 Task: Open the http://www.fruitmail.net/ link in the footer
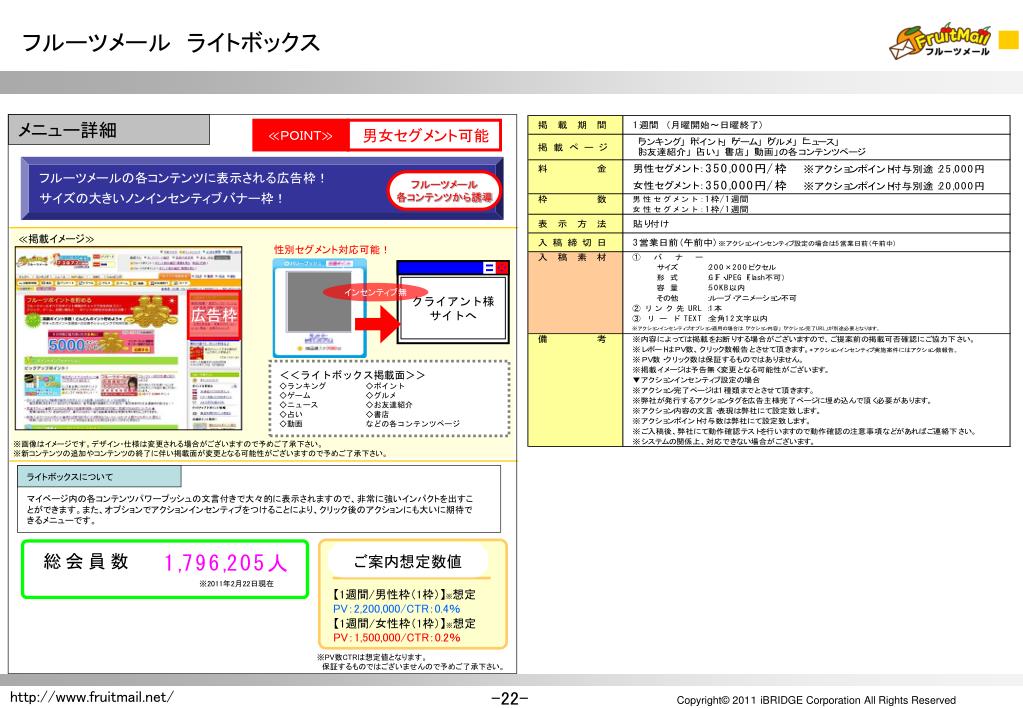(x=92, y=697)
